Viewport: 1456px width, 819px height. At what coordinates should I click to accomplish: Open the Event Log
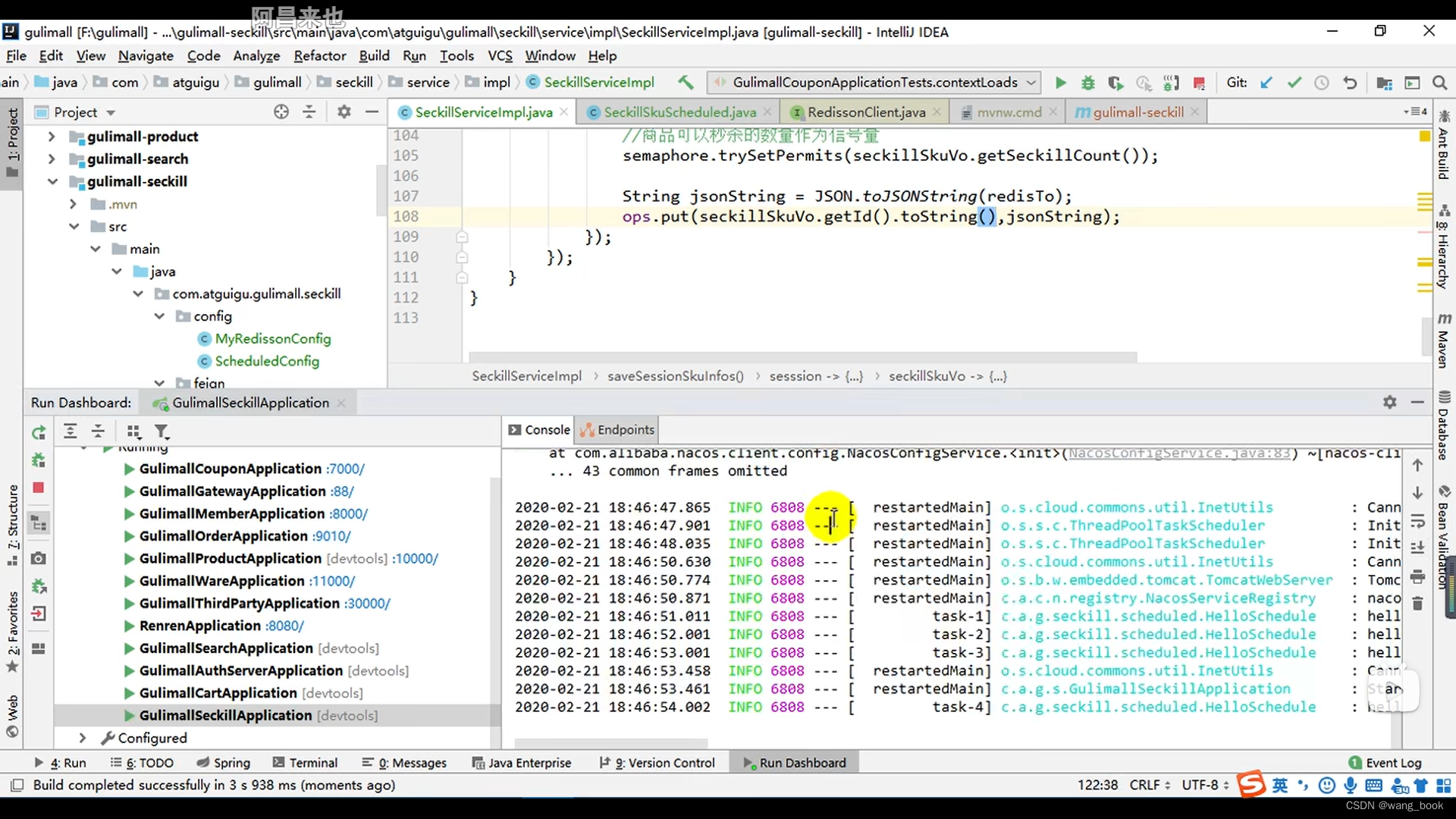click(x=1385, y=763)
